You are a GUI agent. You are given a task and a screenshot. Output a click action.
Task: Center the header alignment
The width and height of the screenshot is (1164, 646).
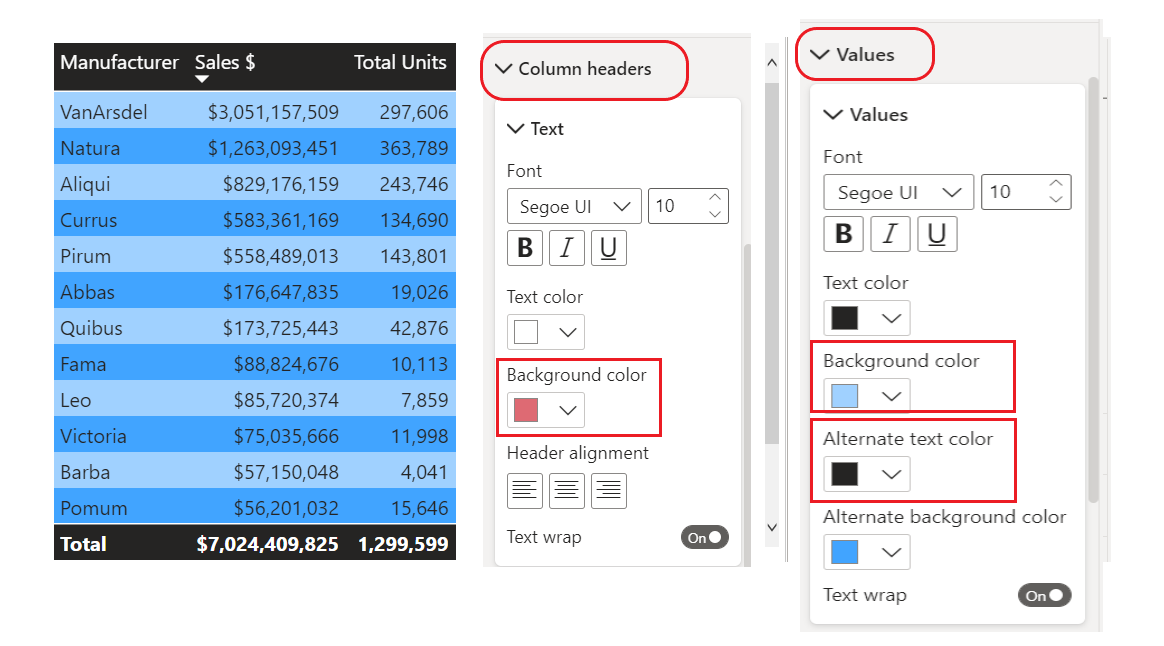coord(566,491)
